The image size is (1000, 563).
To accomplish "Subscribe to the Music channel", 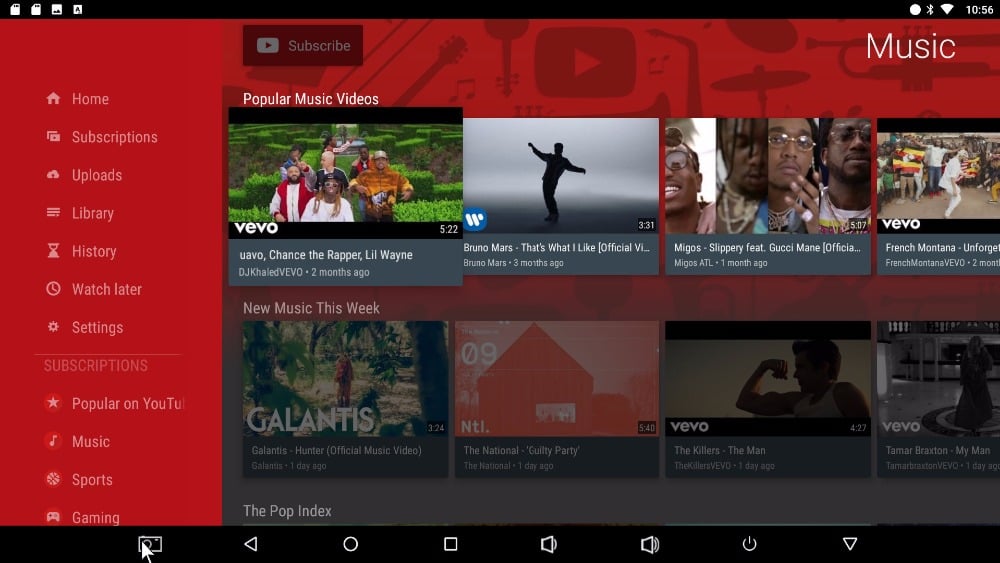I will click(303, 45).
